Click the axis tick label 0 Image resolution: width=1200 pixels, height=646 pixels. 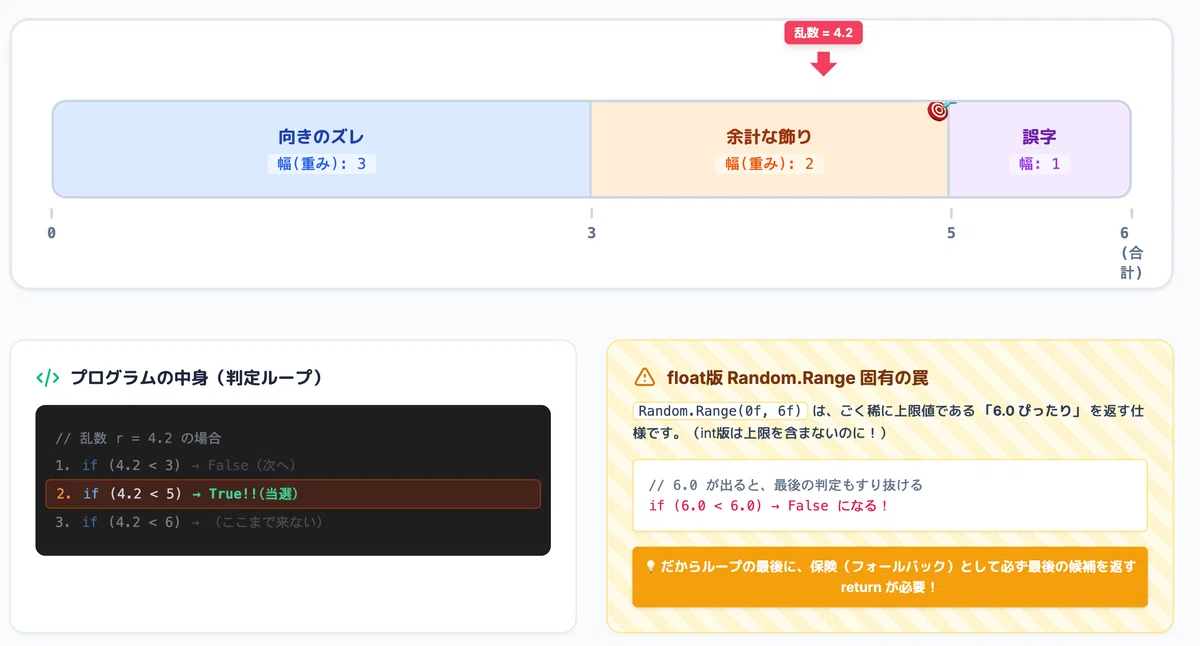tap(51, 233)
